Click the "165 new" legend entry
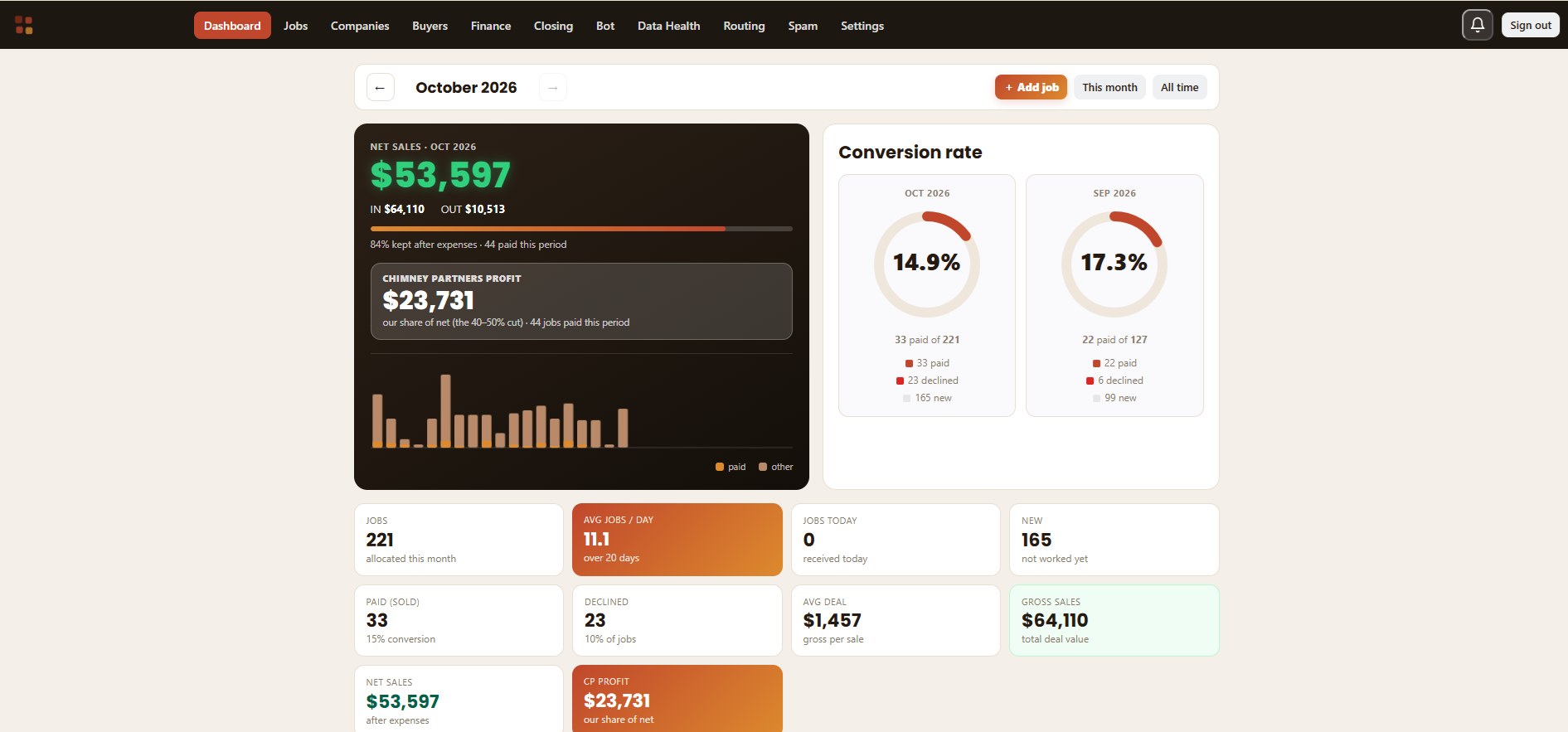The image size is (1568, 732). pyautogui.click(x=927, y=398)
